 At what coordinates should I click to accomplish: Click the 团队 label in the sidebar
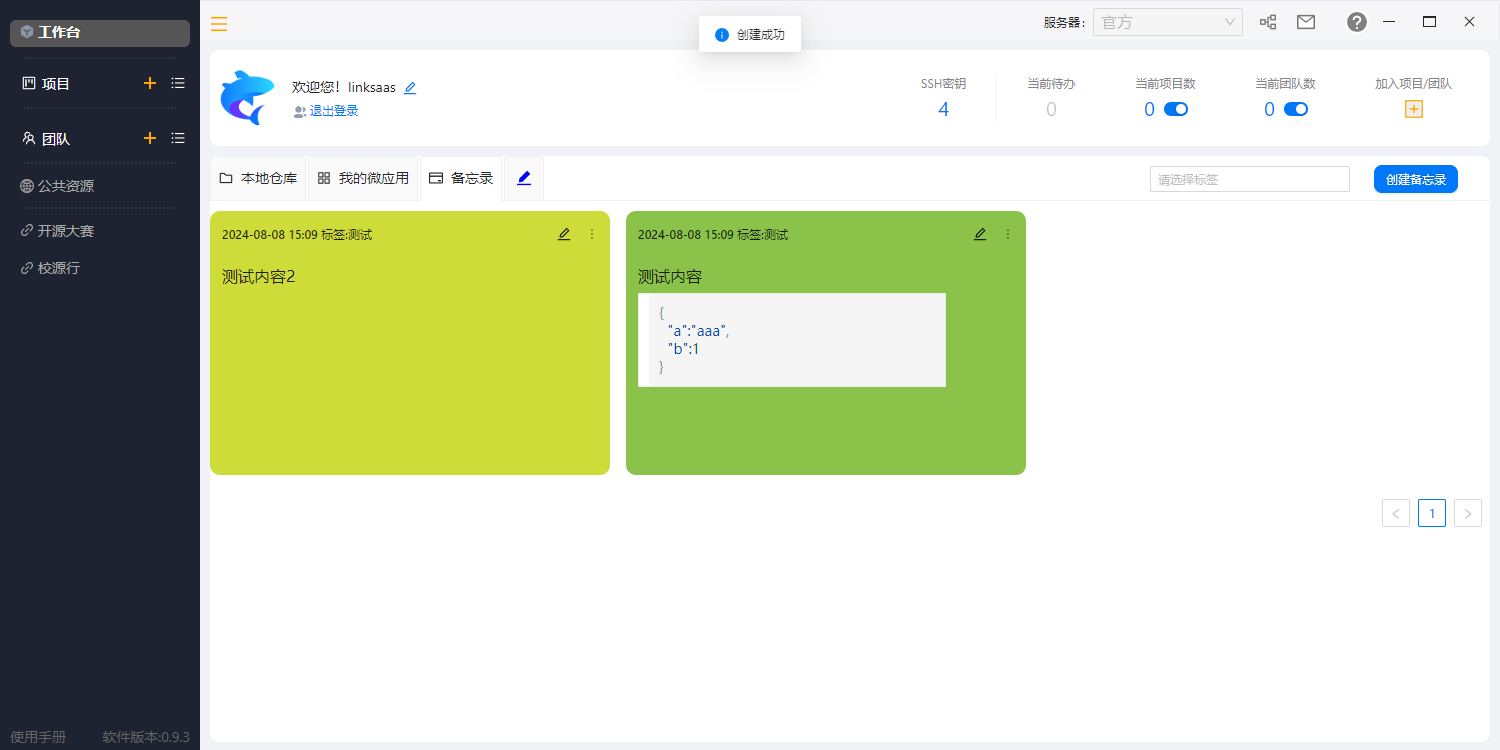(56, 139)
